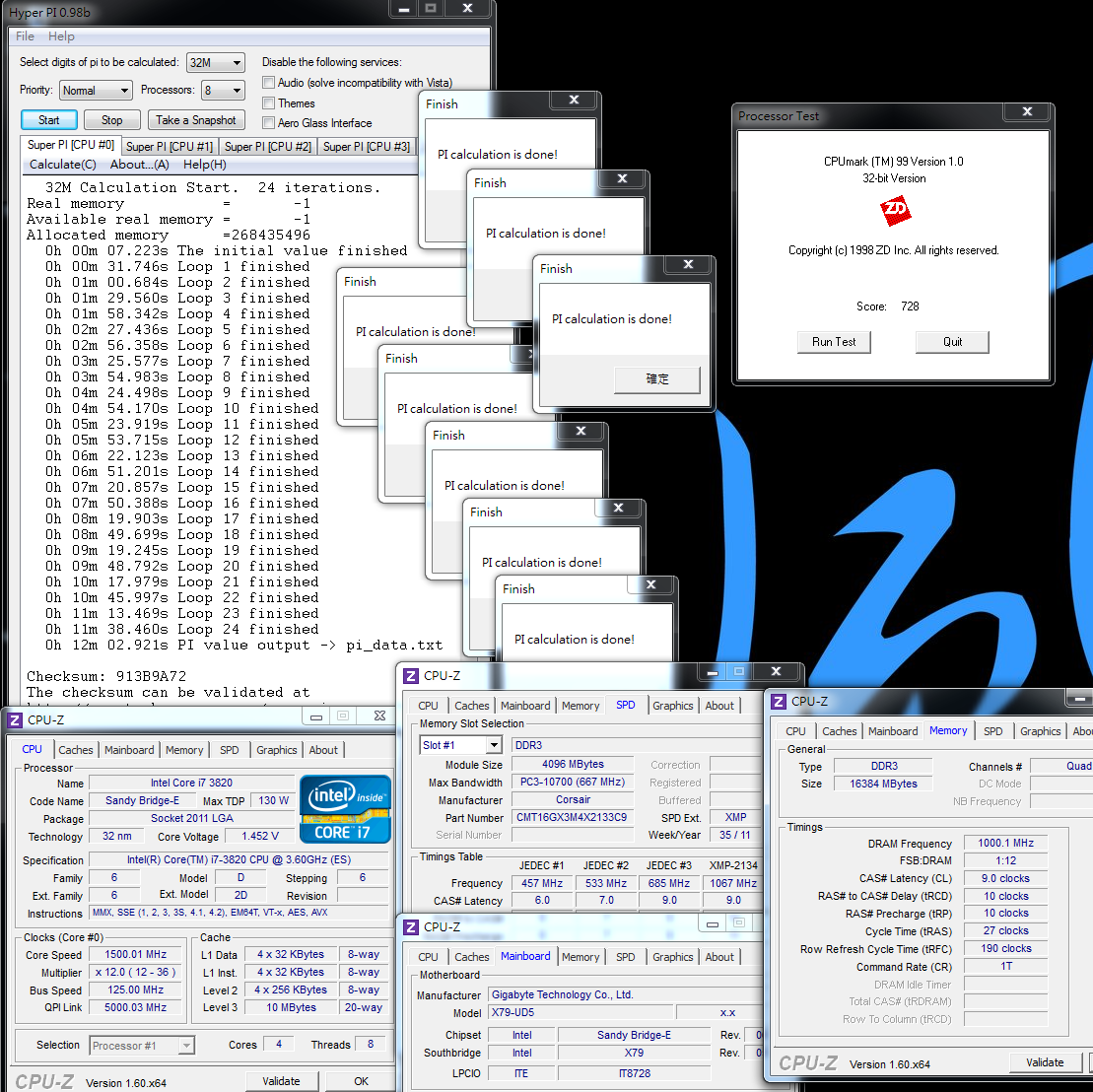Minimize the CPU-Z Mainboard window
Image resolution: width=1093 pixels, height=1092 pixels.
click(x=712, y=923)
